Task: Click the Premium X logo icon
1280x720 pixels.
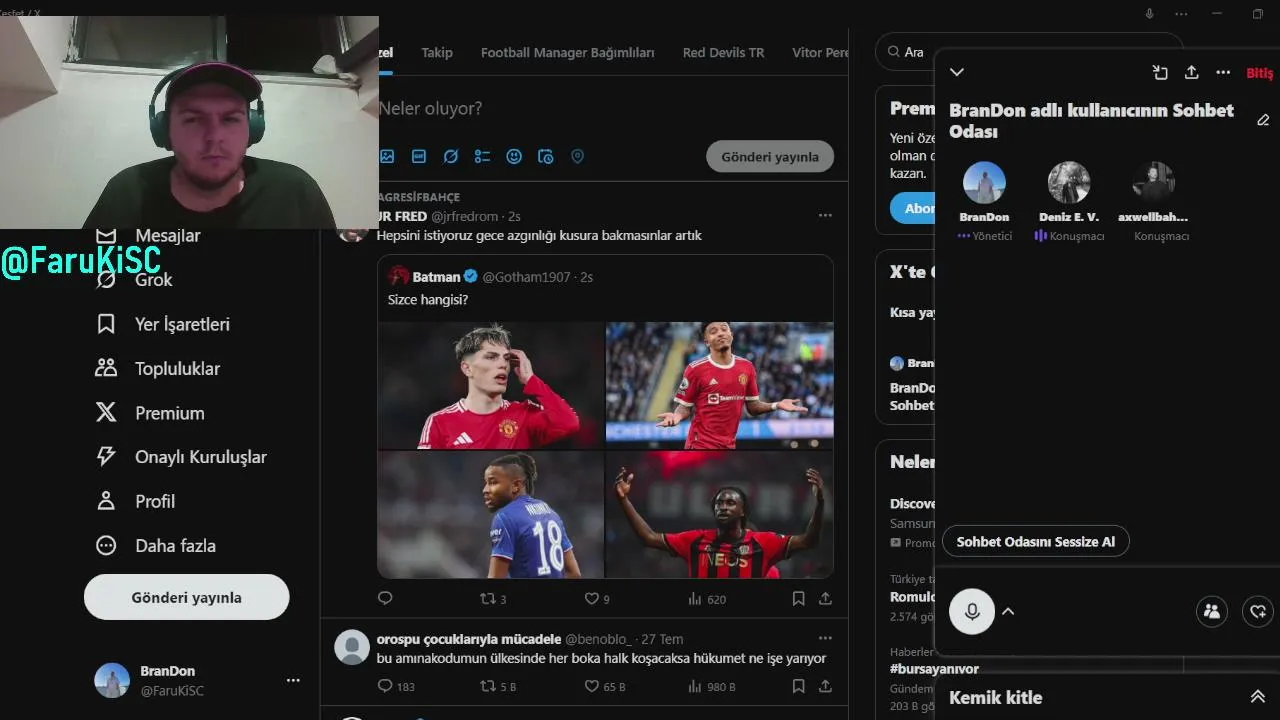Action: [x=106, y=412]
